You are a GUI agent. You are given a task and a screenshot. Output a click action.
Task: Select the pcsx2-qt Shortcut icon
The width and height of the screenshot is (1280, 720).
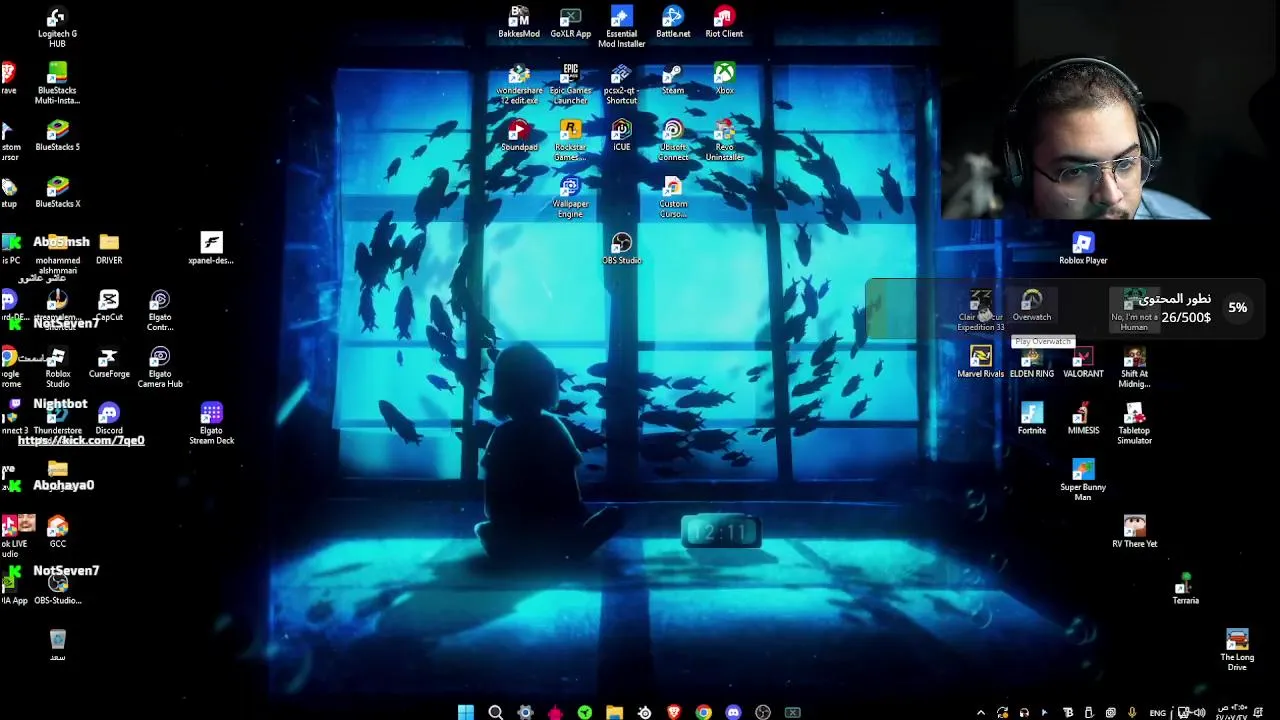[x=621, y=85]
